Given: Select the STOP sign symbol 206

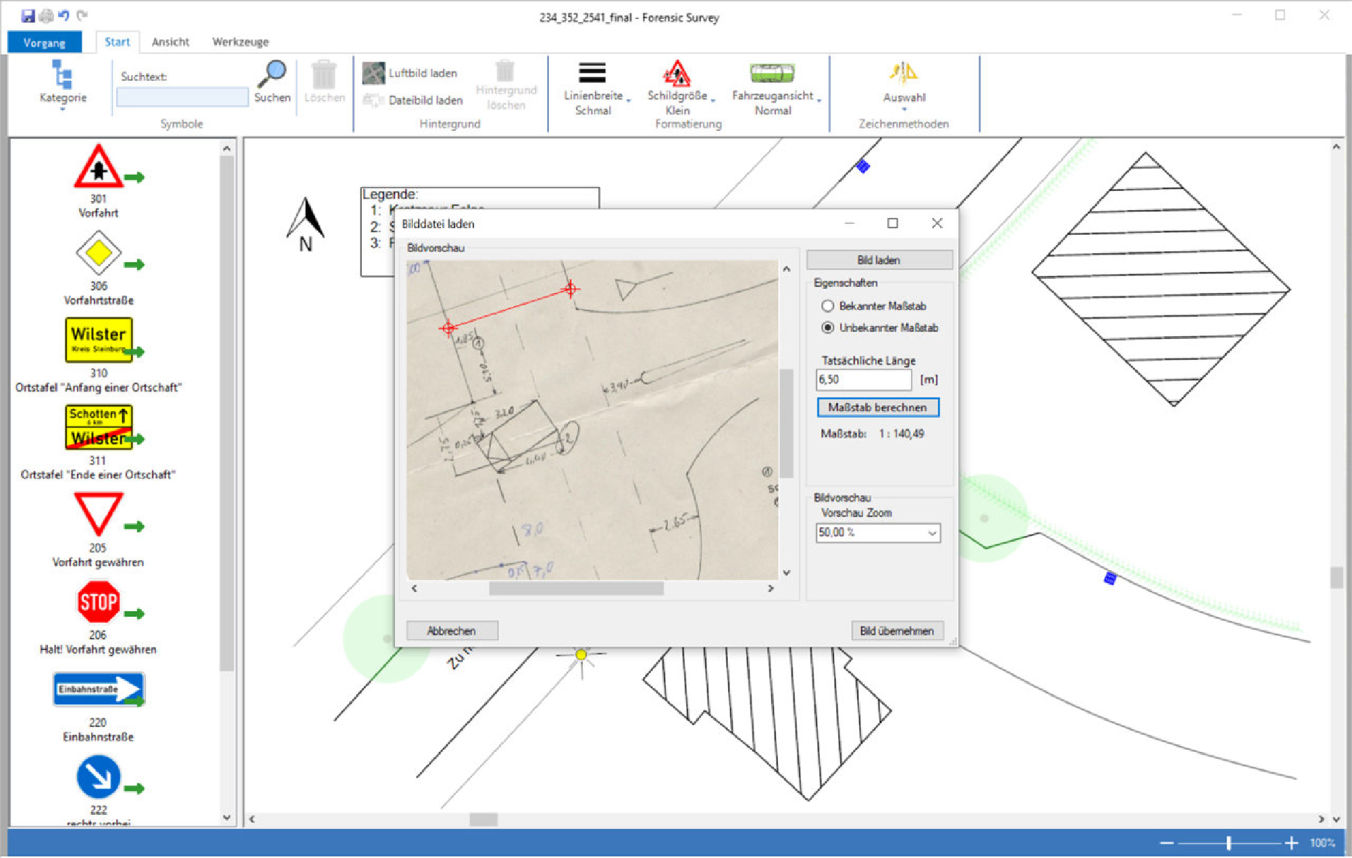Looking at the screenshot, I should coord(98,602).
